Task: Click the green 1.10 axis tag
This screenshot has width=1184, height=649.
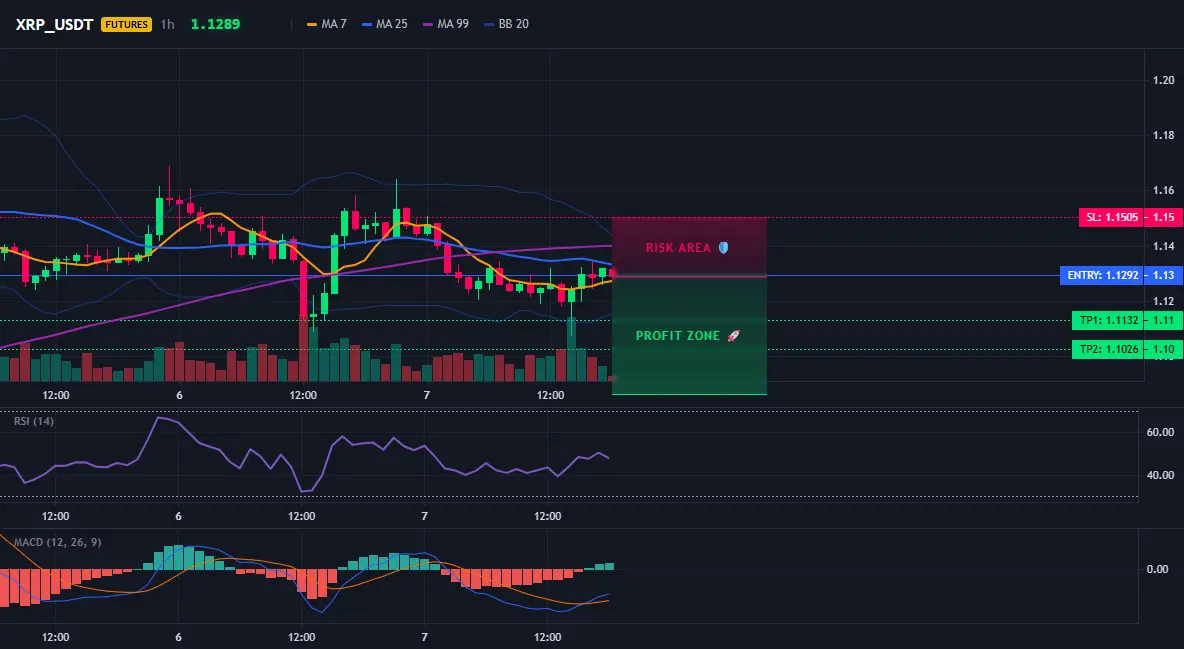Action: pyautogui.click(x=1163, y=349)
